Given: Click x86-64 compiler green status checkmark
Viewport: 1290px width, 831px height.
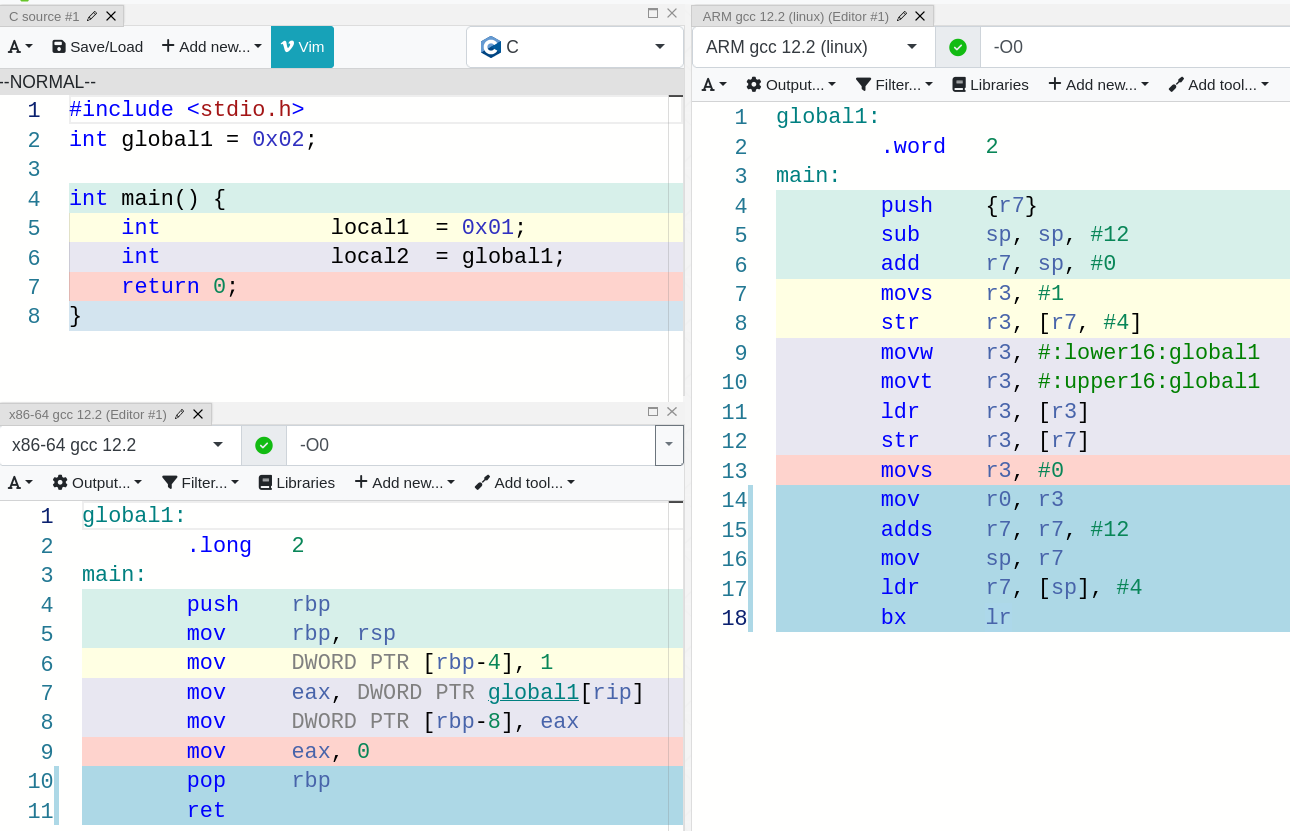Looking at the screenshot, I should (x=264, y=445).
